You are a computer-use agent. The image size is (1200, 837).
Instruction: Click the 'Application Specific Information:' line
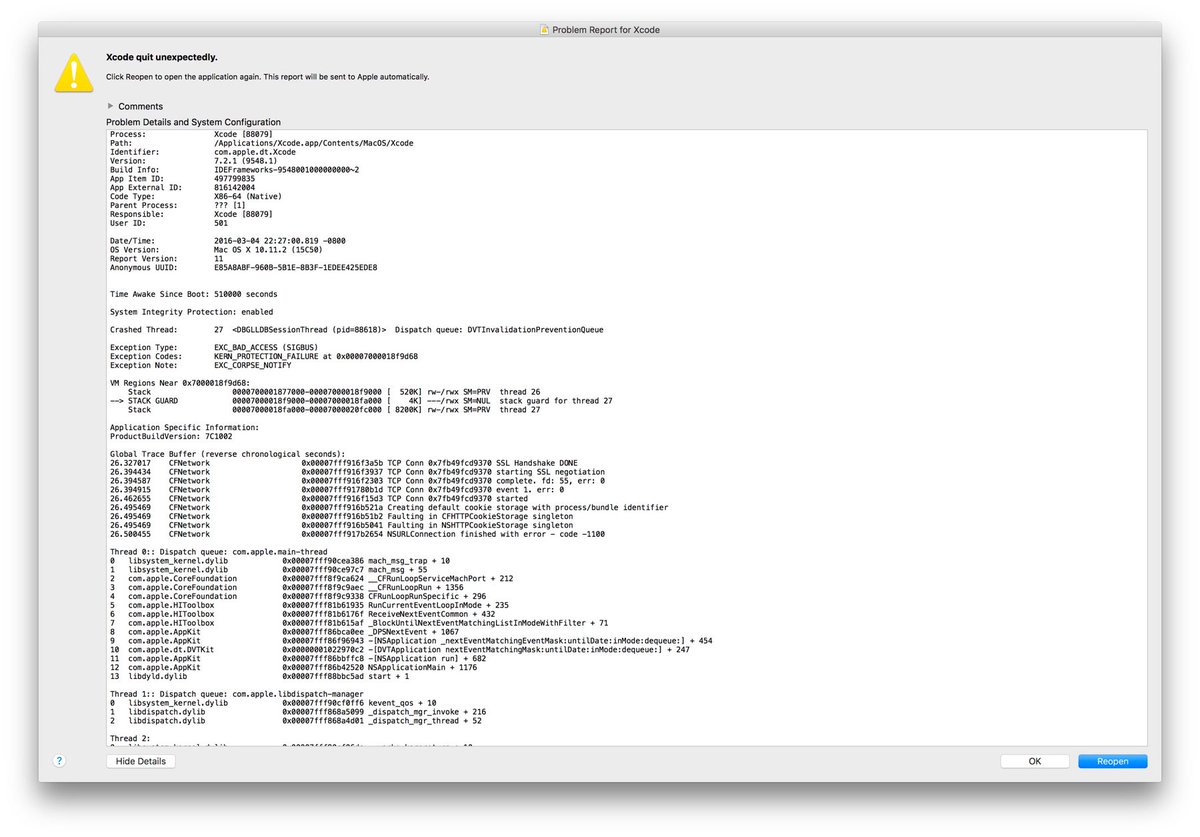coord(184,427)
